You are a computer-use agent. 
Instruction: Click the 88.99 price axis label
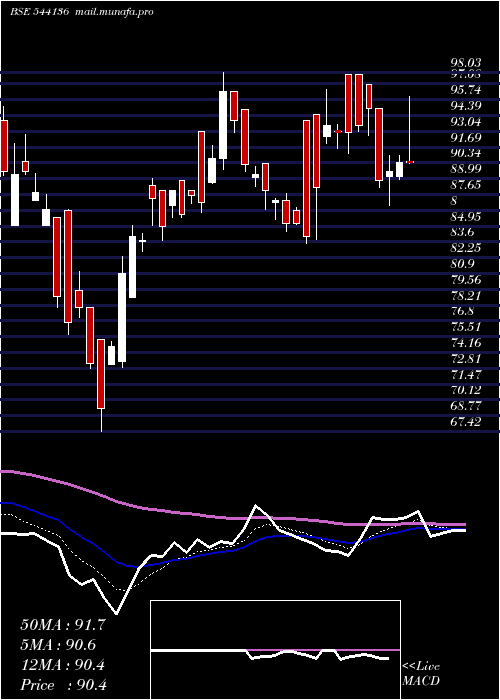coord(465,169)
